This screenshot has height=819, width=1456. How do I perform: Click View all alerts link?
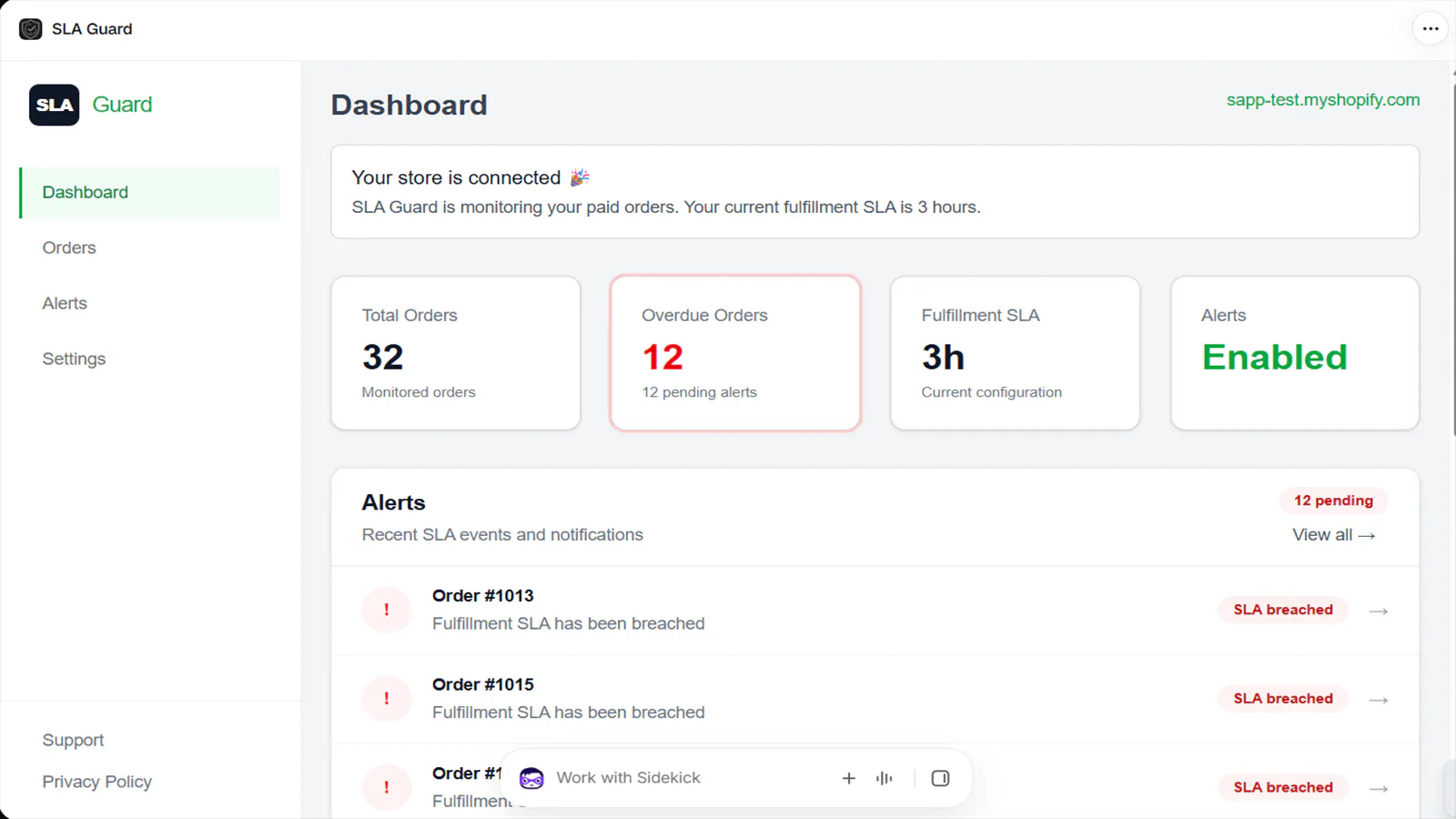[1333, 535]
